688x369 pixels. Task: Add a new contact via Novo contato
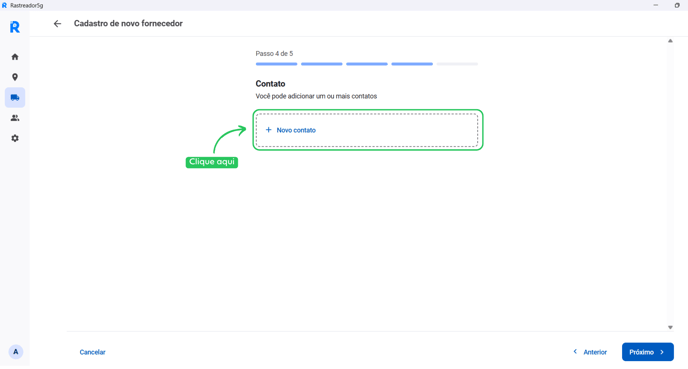[x=367, y=130]
